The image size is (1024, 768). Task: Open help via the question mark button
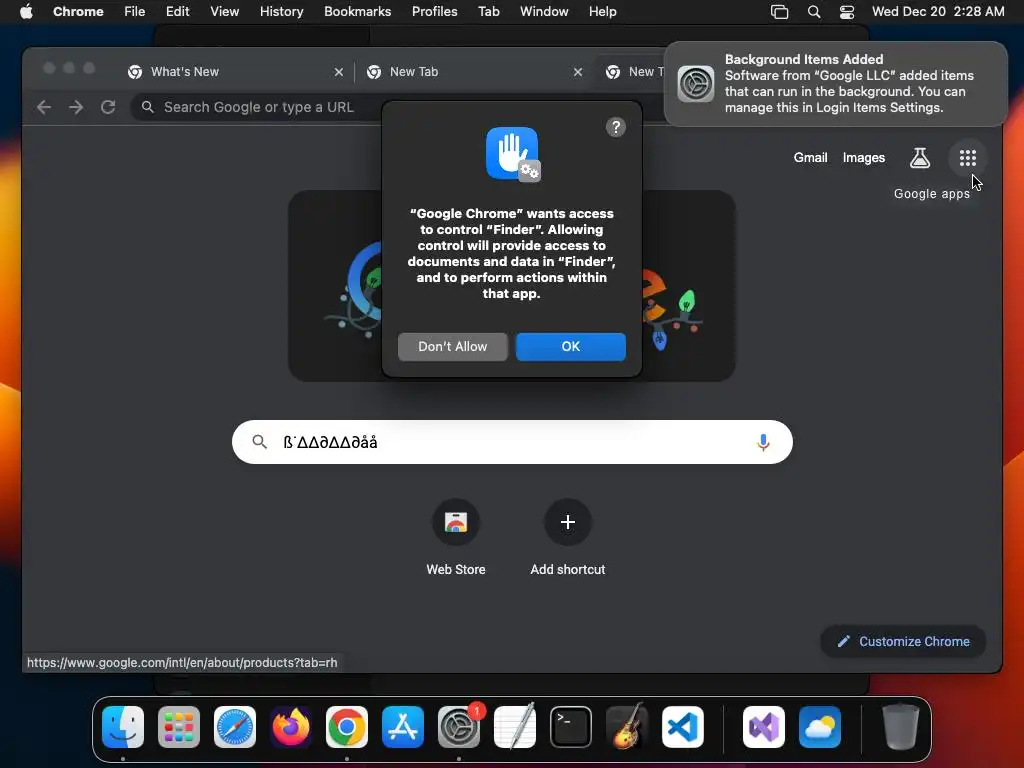(615, 127)
